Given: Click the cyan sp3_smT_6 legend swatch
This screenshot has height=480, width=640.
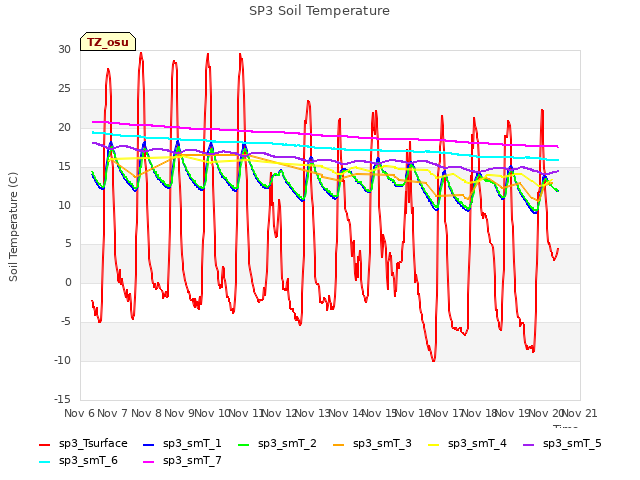Looking at the screenshot, I should tap(44, 462).
